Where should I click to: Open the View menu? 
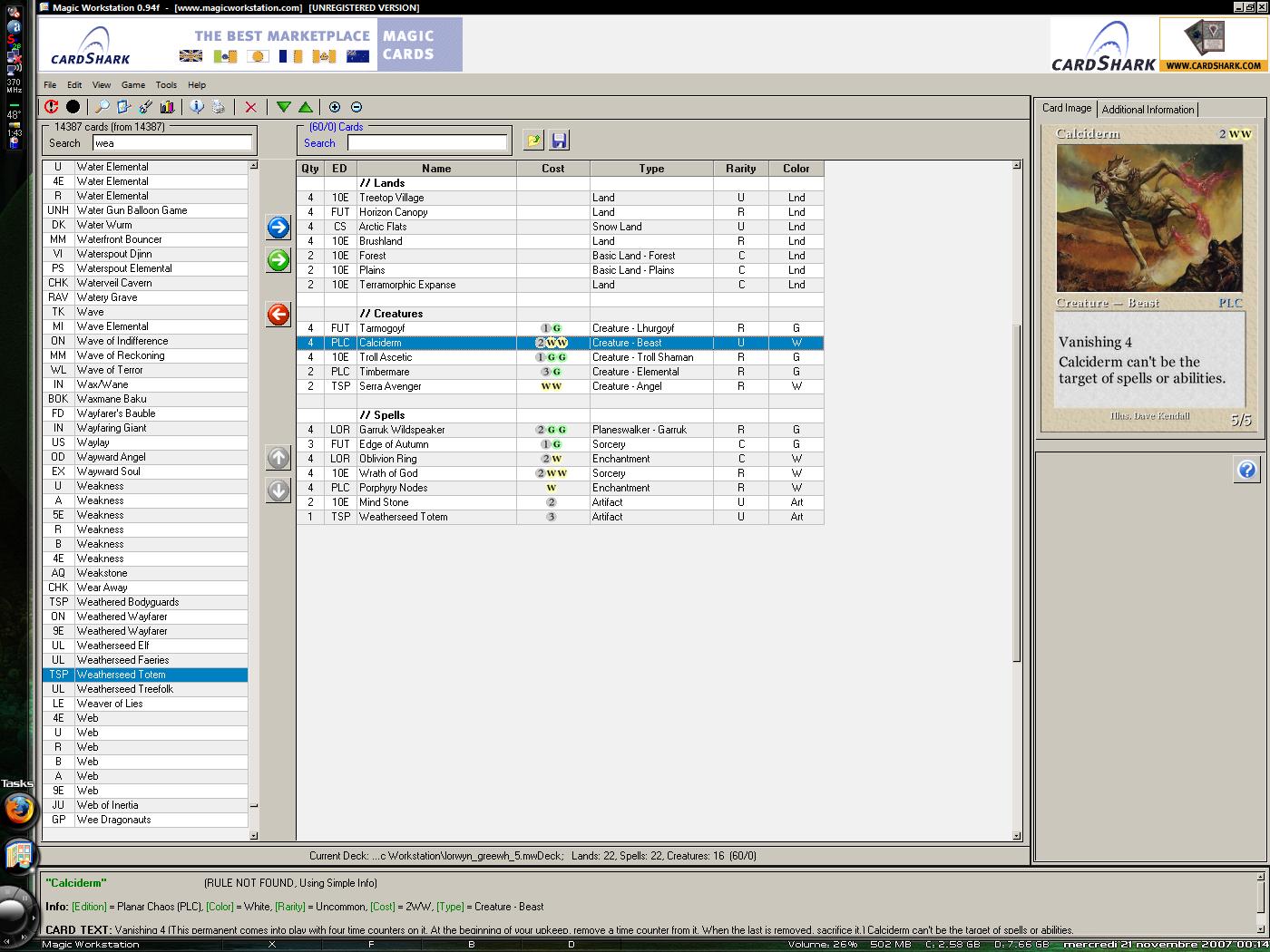tap(102, 85)
